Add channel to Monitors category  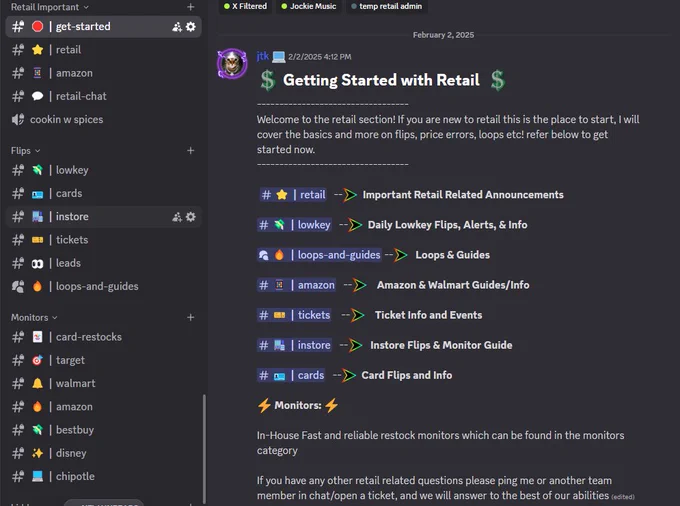[190, 317]
